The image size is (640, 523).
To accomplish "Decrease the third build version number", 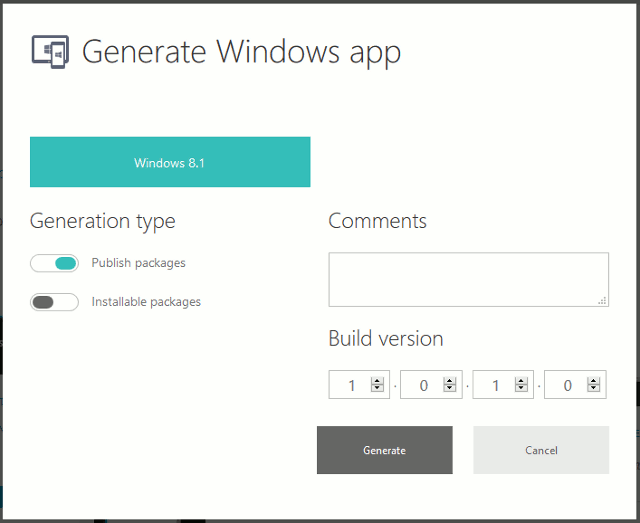I will click(x=521, y=388).
